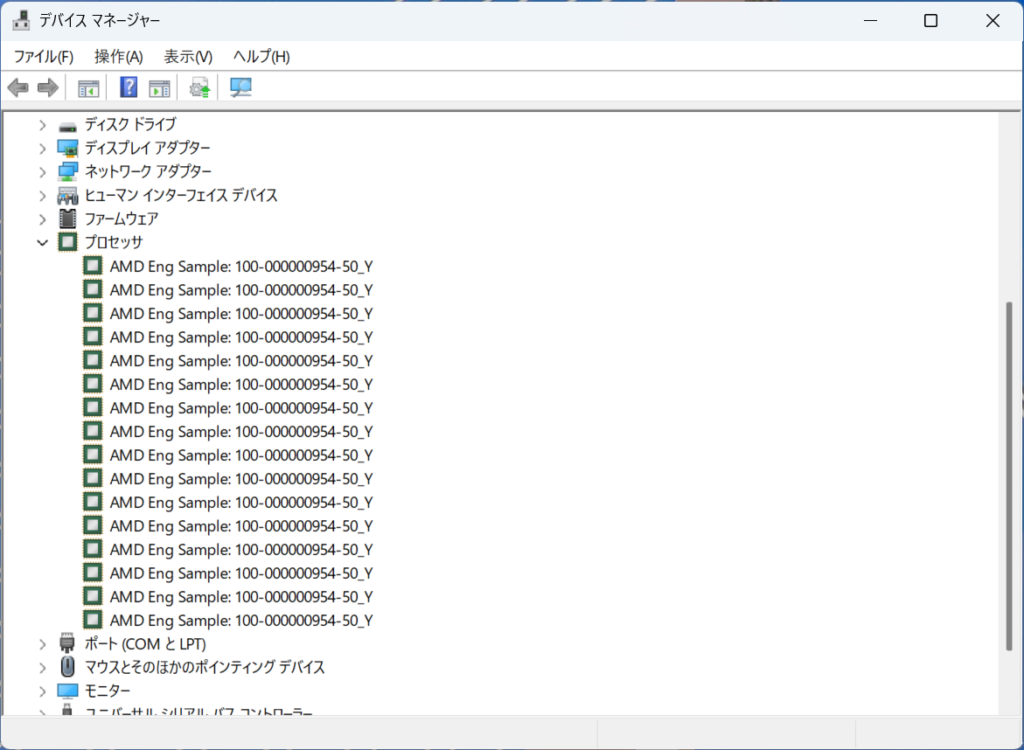Viewport: 1024px width, 750px height.
Task: Select the ディスク ドライブ drive icon
Action: coord(67,125)
